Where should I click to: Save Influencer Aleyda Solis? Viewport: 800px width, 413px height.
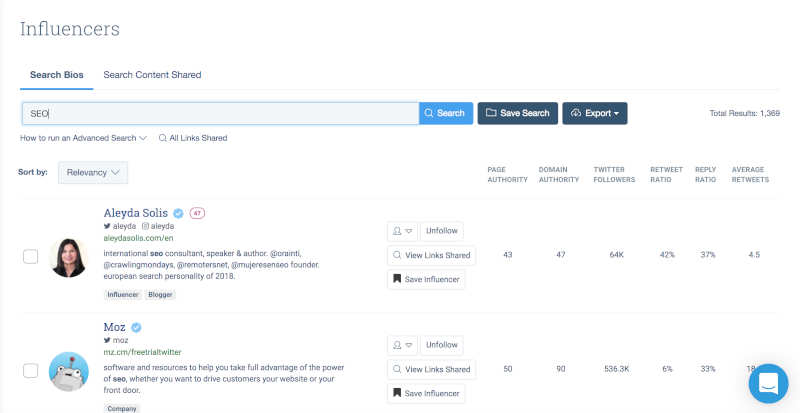(x=427, y=279)
